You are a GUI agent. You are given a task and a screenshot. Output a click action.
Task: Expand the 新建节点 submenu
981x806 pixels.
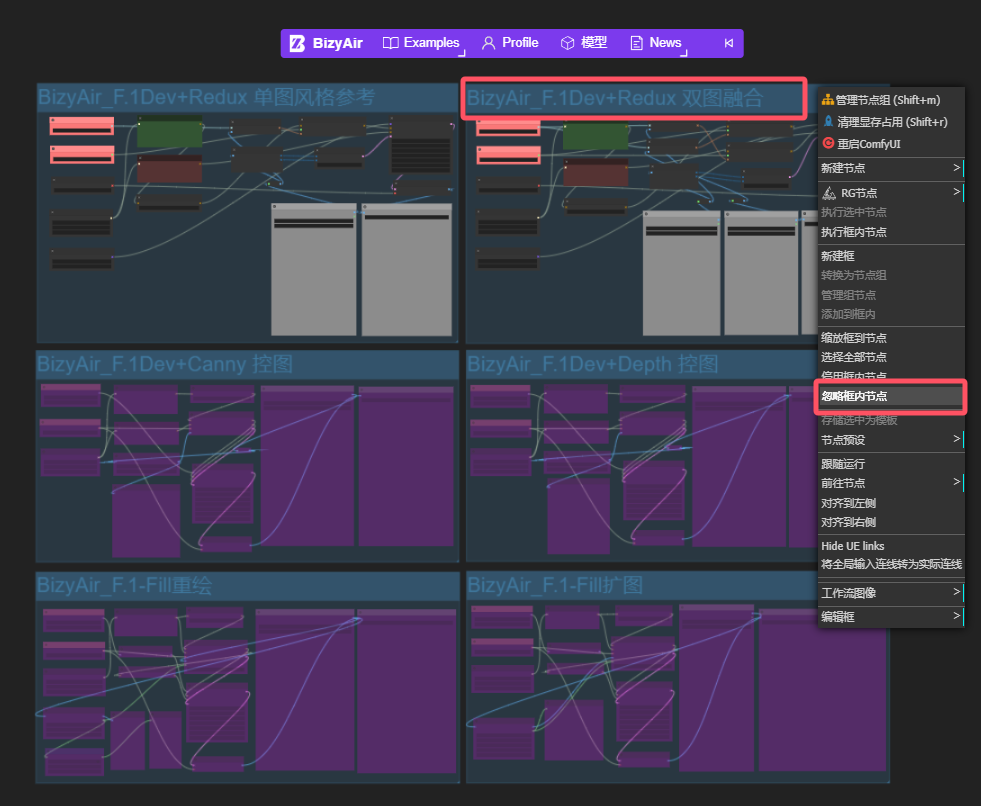891,168
